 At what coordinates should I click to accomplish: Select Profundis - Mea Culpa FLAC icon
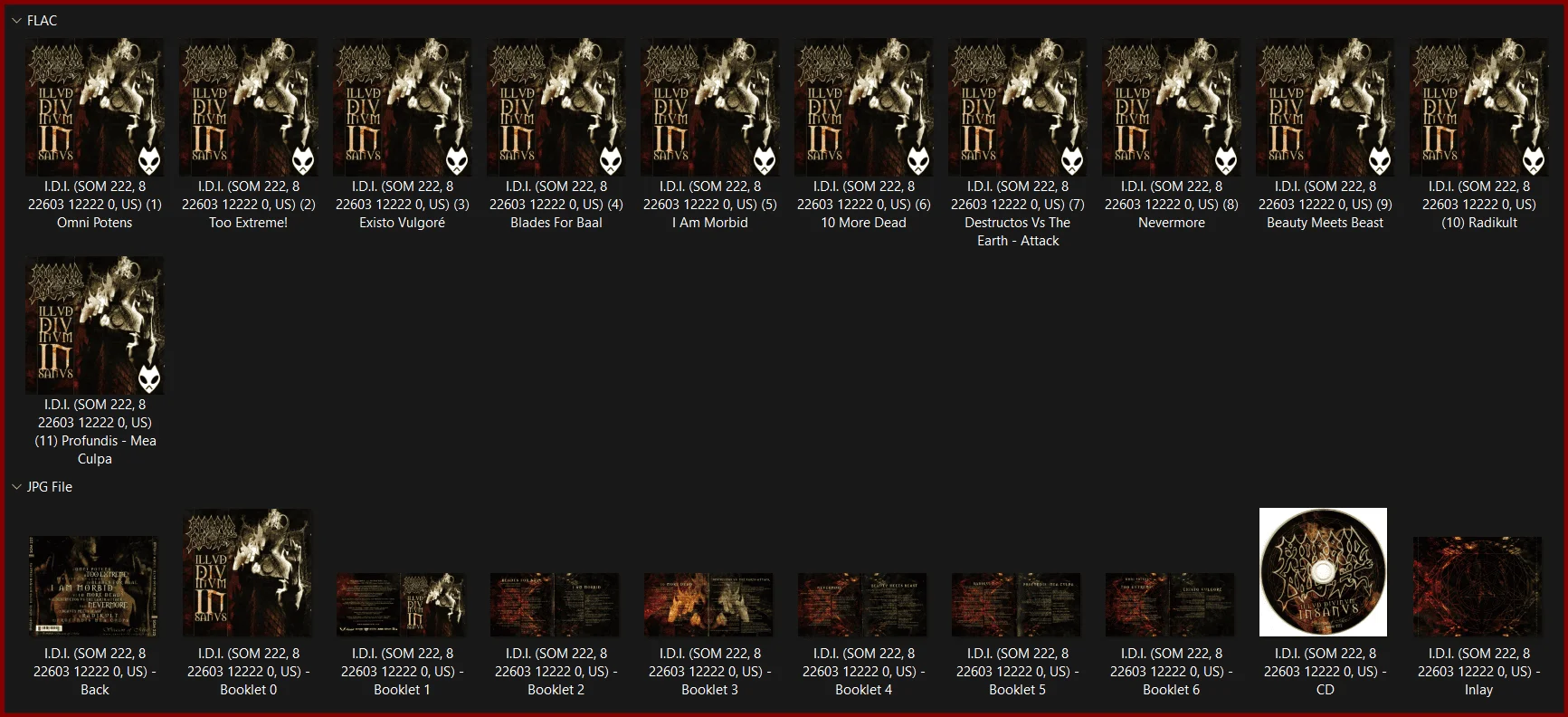coord(95,325)
